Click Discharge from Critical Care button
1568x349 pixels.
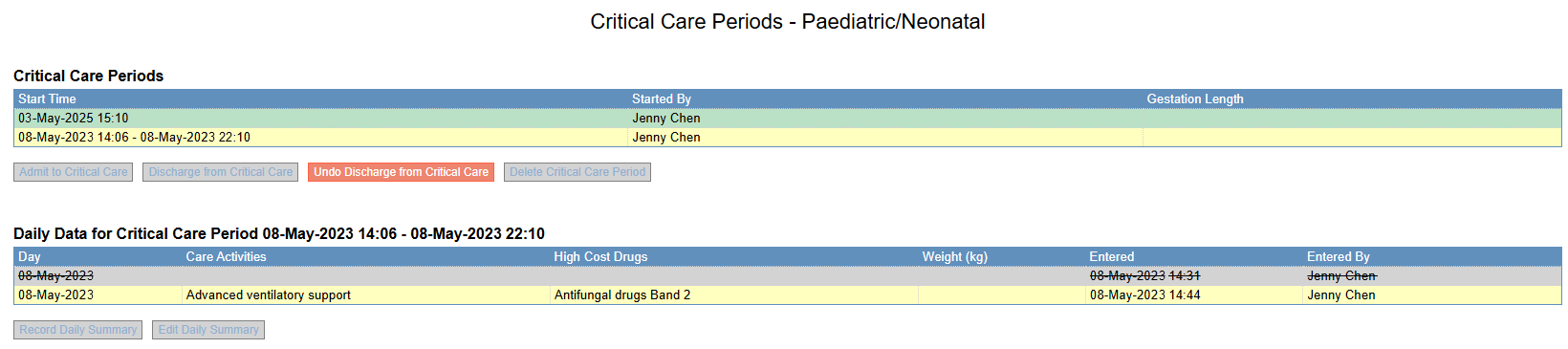pos(221,172)
